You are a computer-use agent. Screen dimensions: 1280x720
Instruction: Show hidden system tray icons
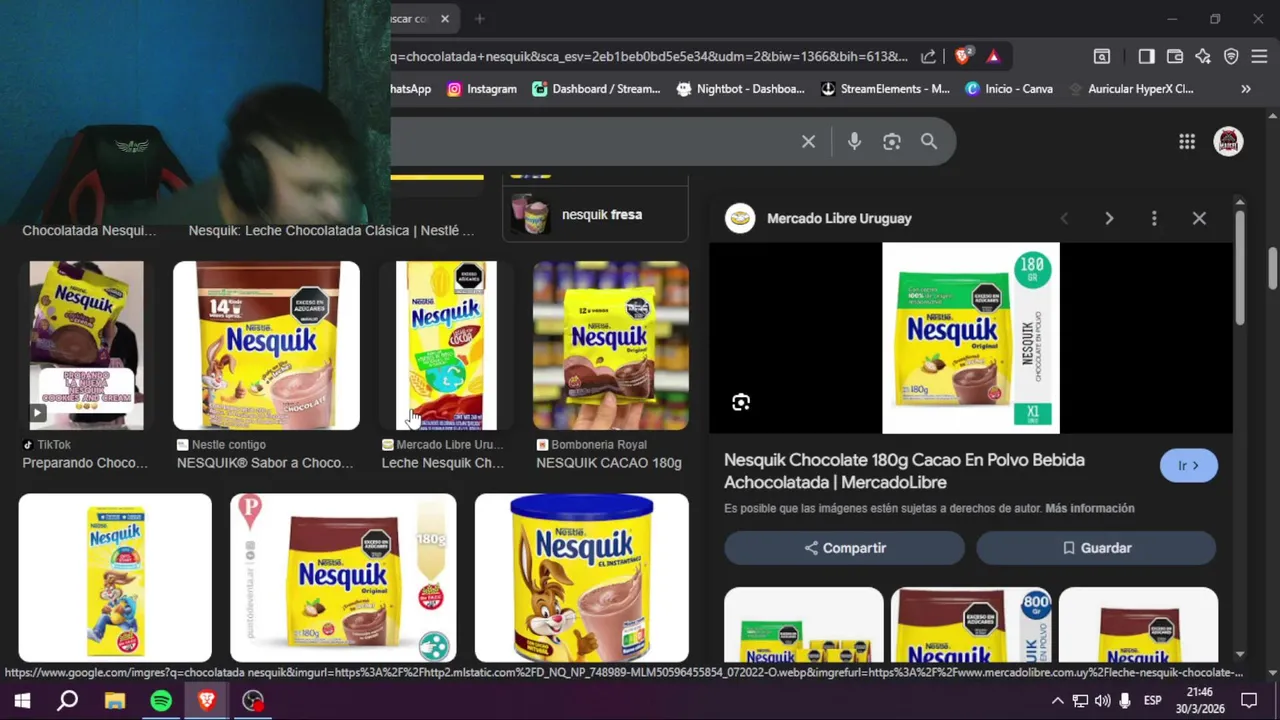[1057, 701]
